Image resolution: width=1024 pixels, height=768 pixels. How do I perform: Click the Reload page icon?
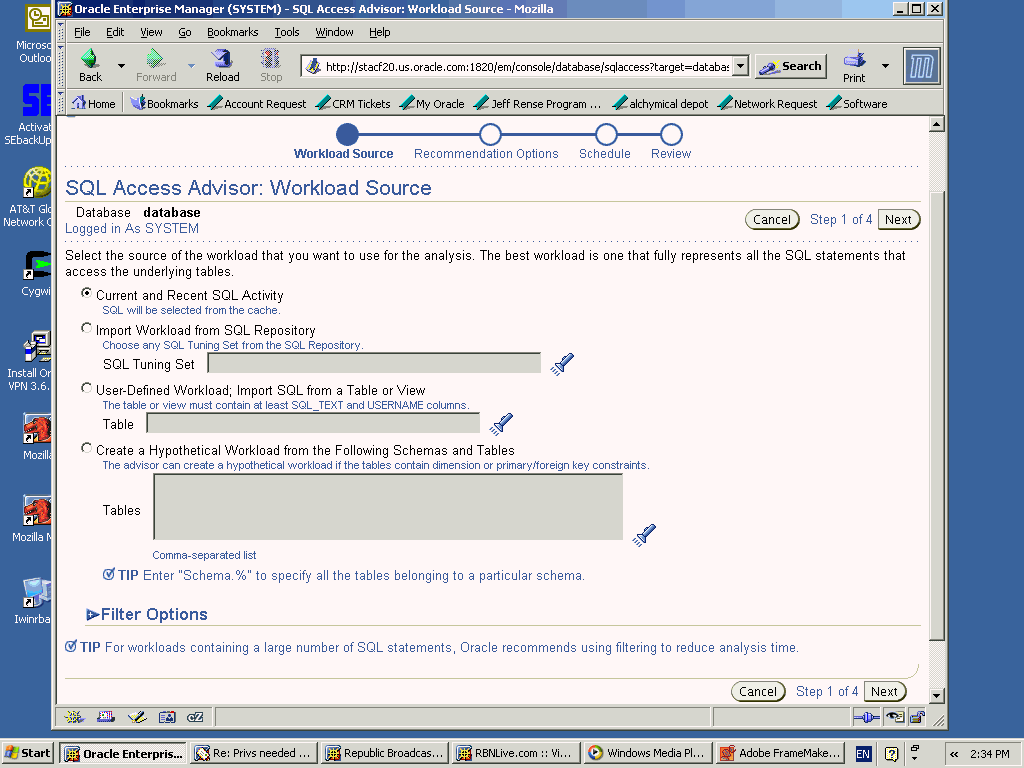pyautogui.click(x=222, y=59)
